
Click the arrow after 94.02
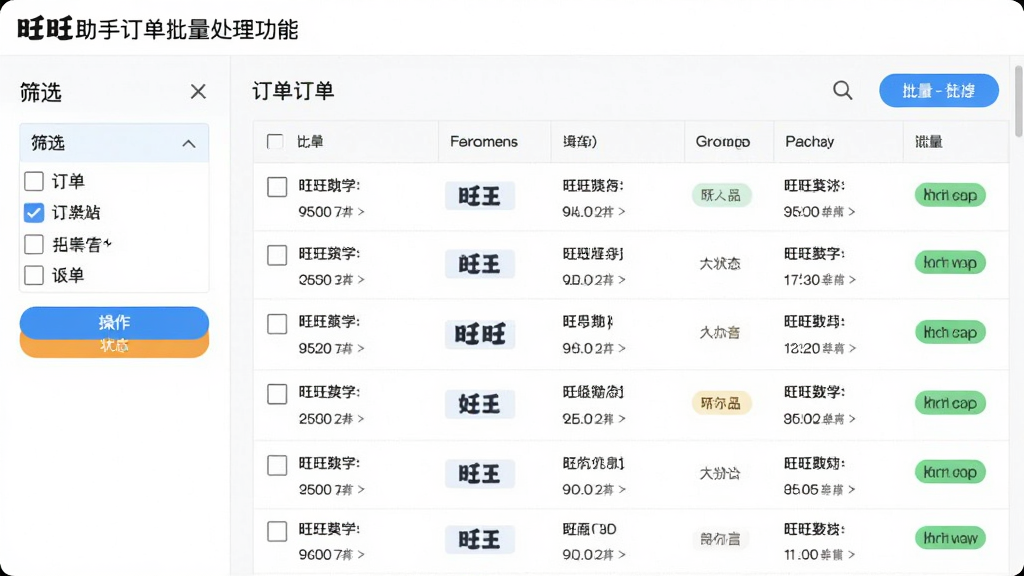pyautogui.click(x=622, y=212)
